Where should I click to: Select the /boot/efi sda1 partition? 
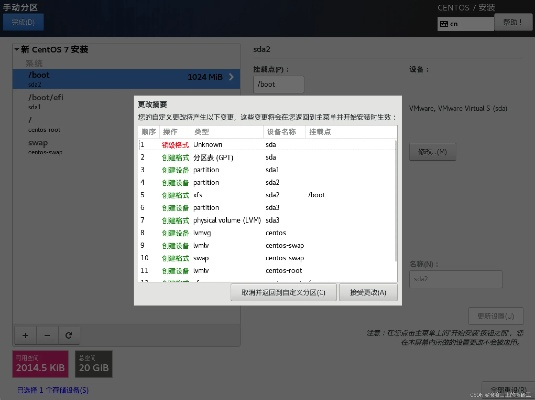[x=126, y=101]
